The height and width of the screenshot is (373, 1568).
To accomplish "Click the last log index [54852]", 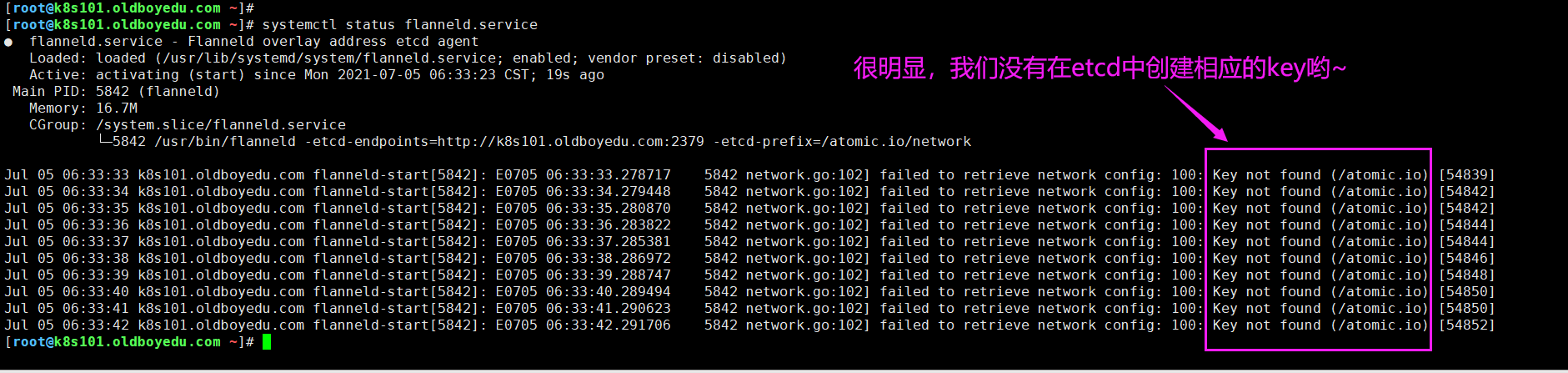I will [1466, 325].
